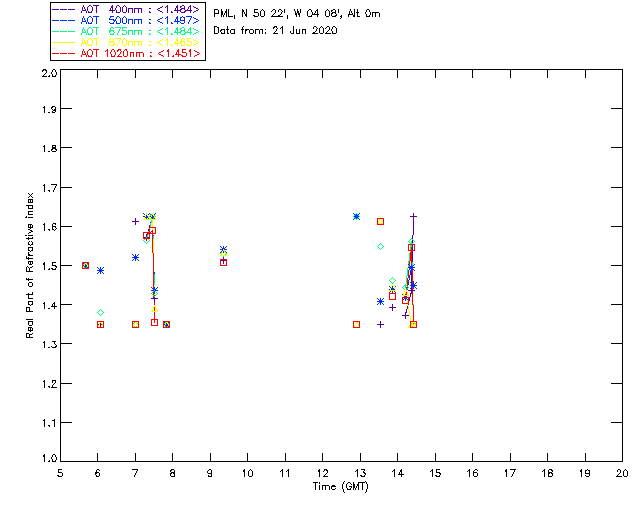Click the red square near time 7.8 at 1.35

(167, 325)
